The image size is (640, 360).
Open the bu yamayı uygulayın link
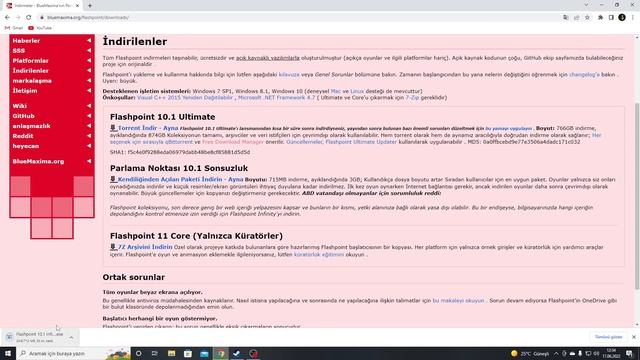coord(509,129)
